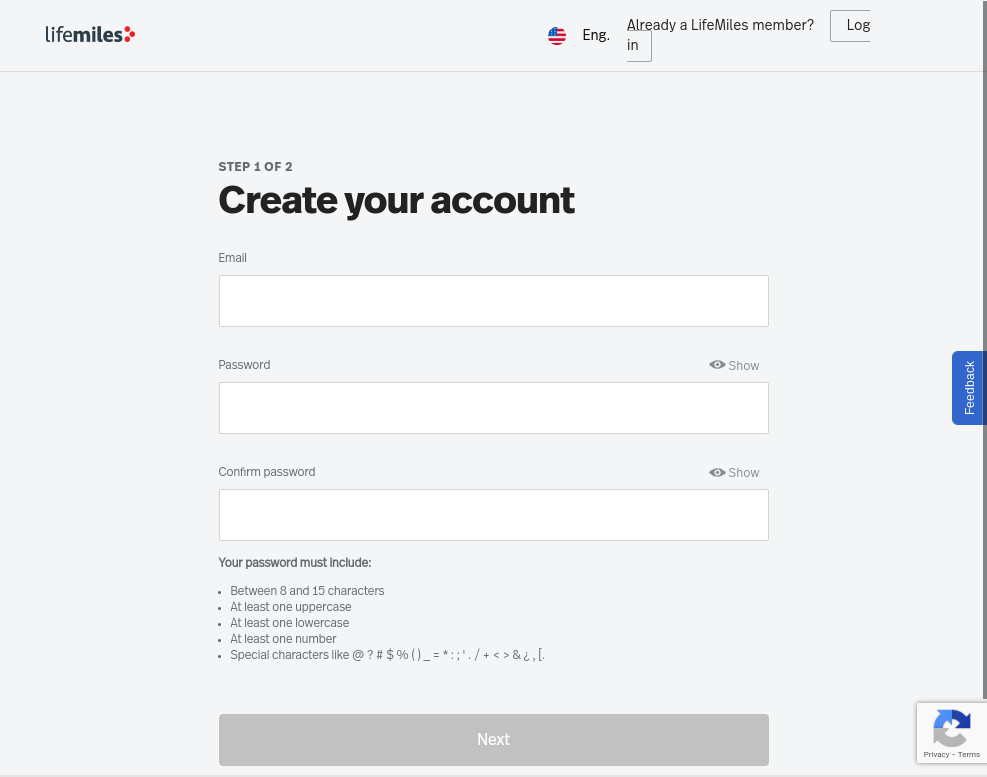Focus the Password input field
987x777 pixels.
[x=494, y=408]
